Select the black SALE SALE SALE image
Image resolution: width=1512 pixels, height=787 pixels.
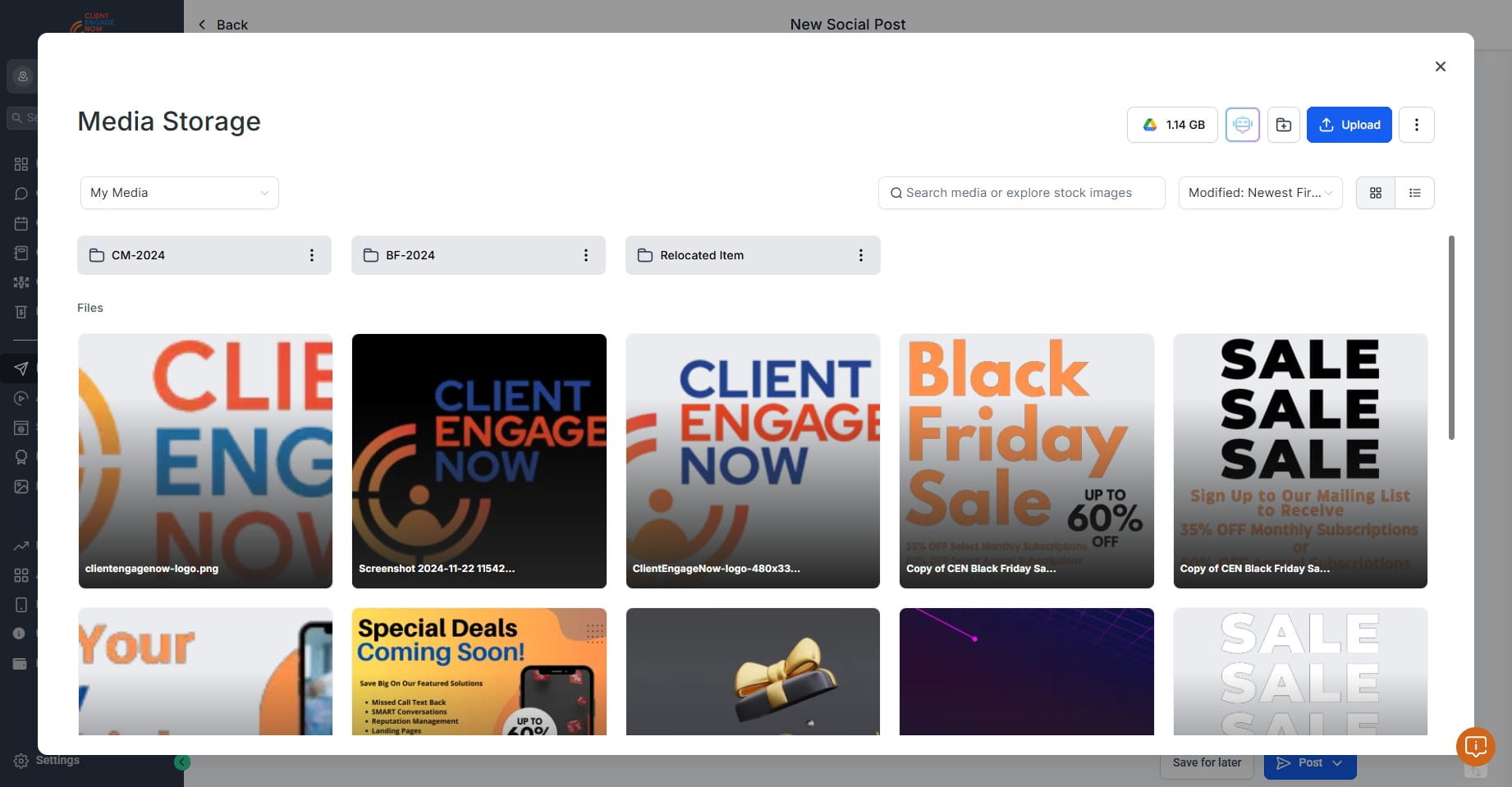click(x=1300, y=461)
